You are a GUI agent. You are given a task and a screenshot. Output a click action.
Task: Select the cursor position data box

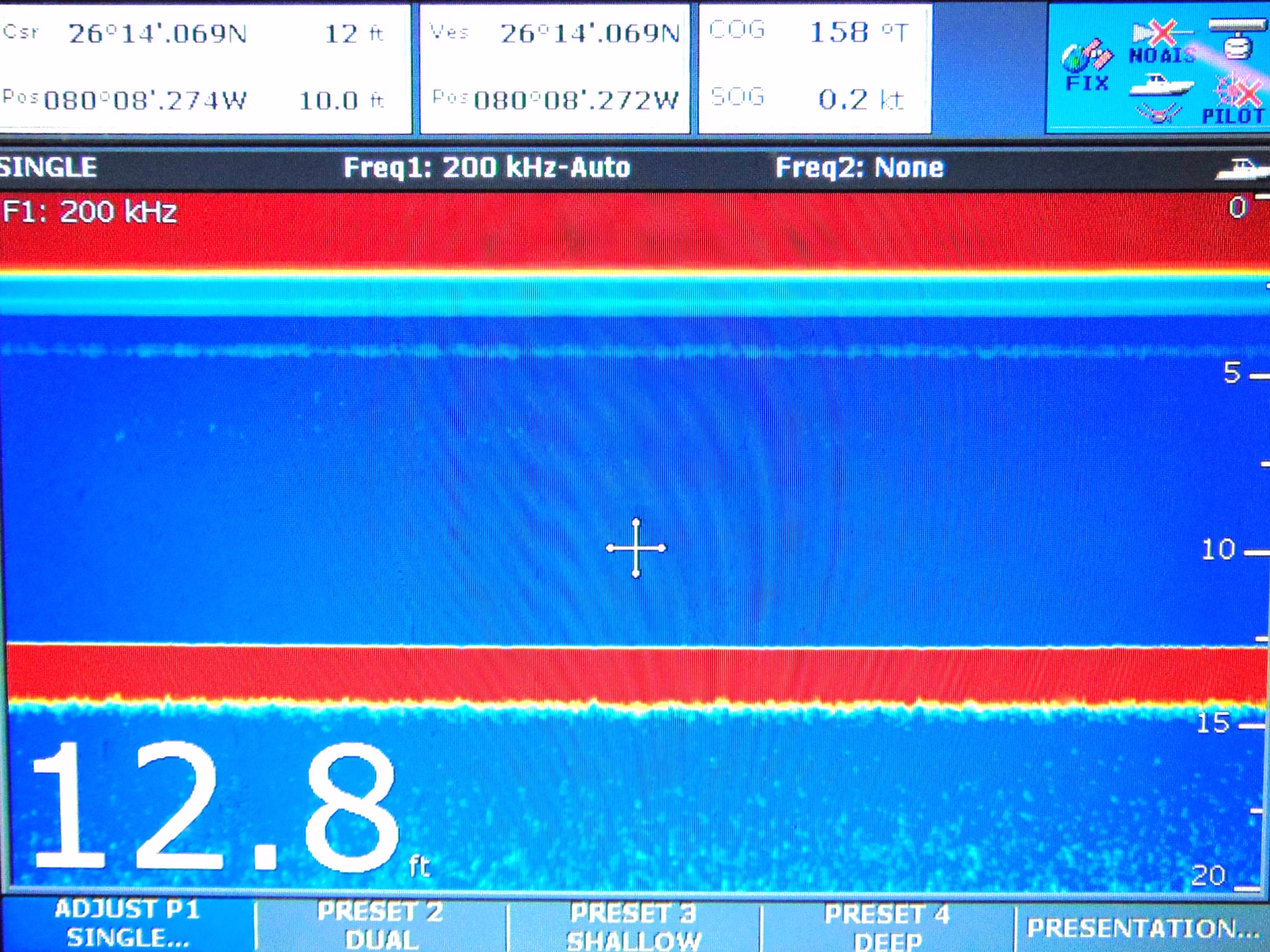point(204,68)
